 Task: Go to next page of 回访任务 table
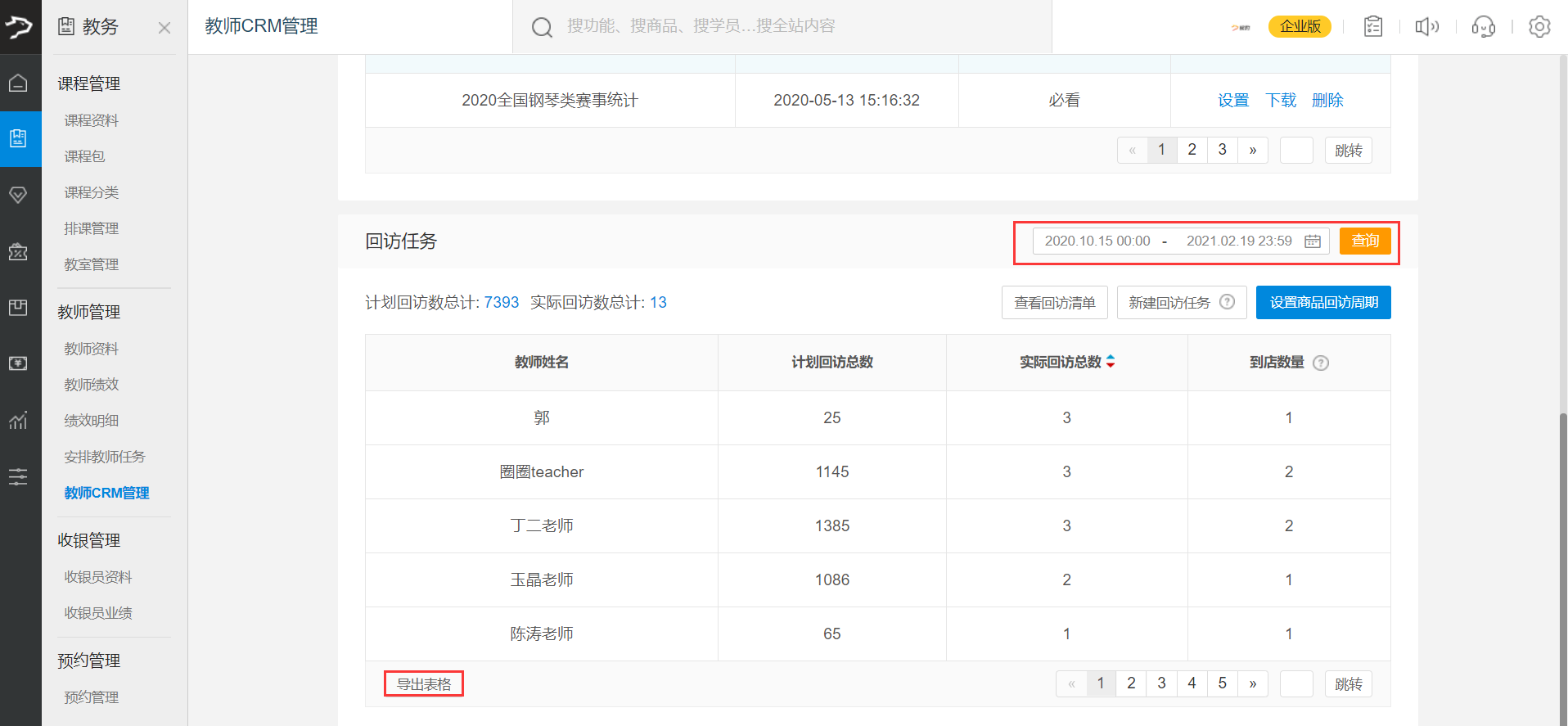[1252, 683]
